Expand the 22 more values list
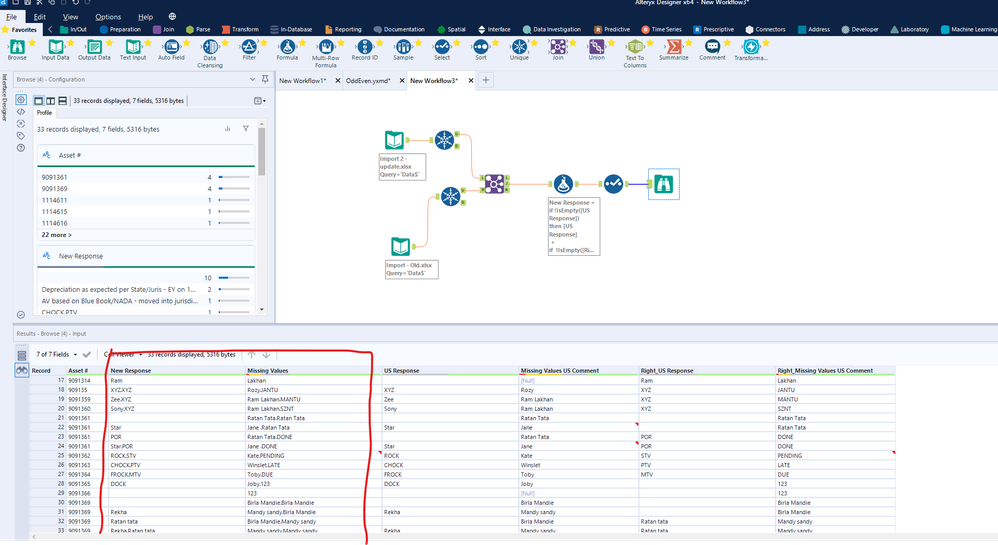 57,235
